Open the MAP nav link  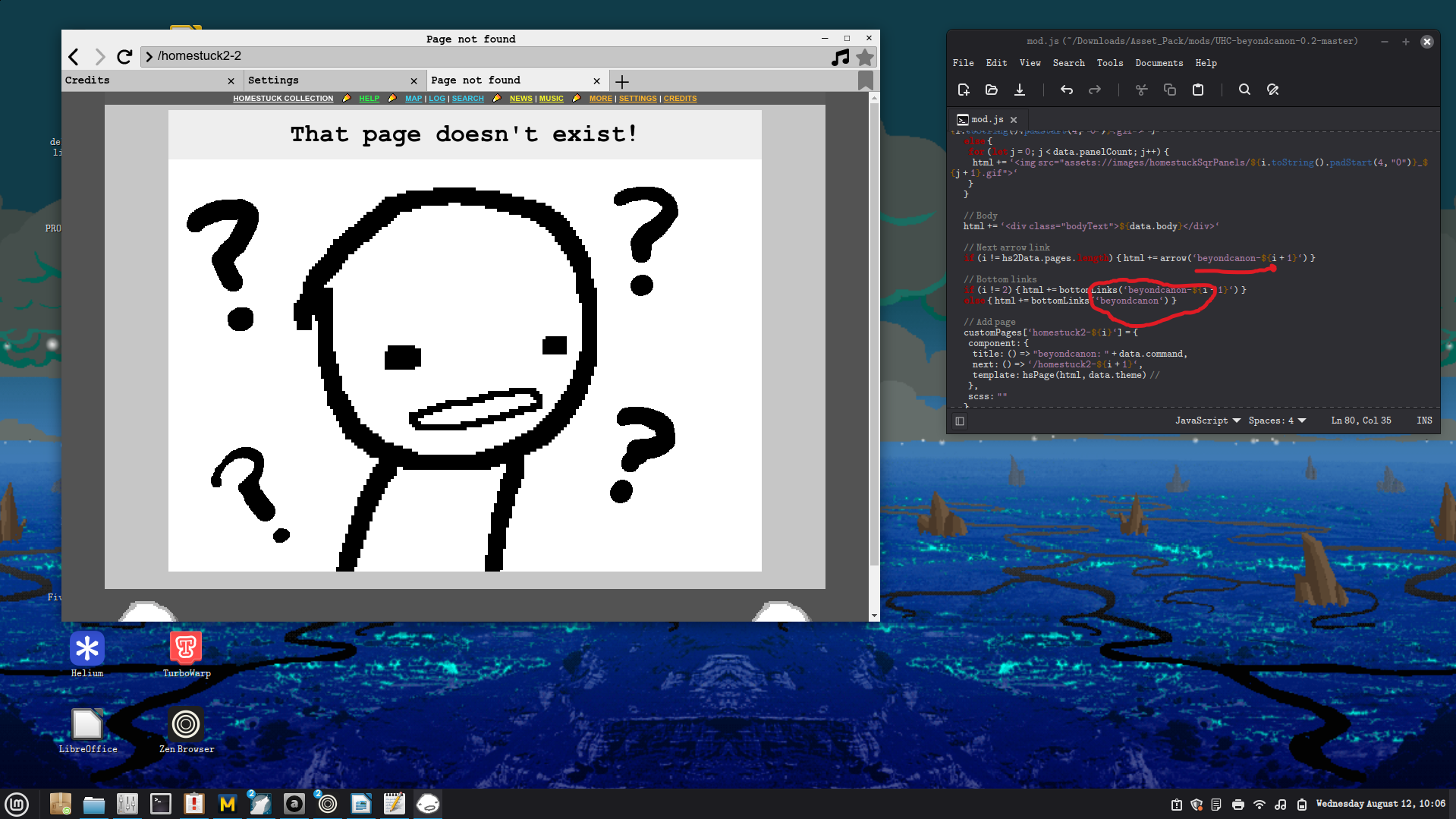click(414, 99)
